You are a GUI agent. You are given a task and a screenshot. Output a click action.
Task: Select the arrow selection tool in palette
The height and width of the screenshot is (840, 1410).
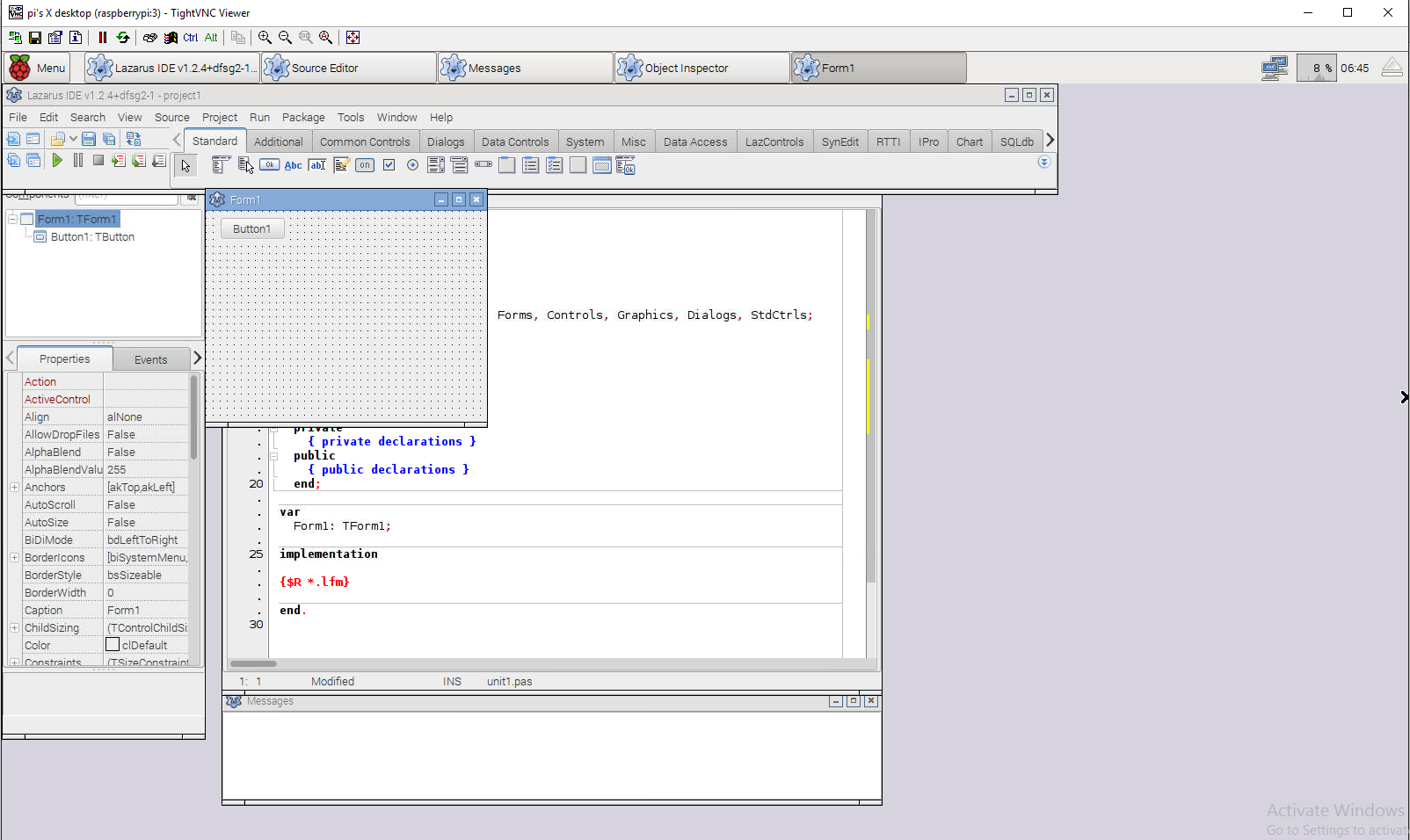[x=185, y=165]
